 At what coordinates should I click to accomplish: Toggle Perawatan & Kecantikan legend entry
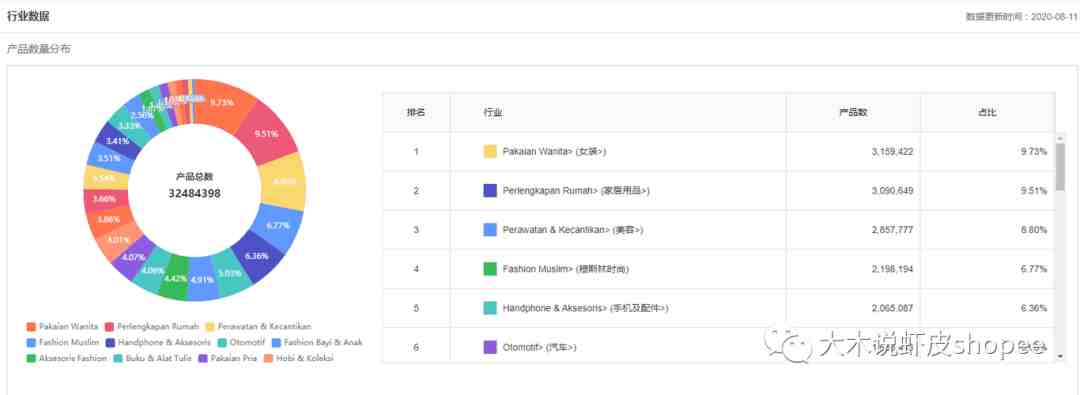click(258, 326)
